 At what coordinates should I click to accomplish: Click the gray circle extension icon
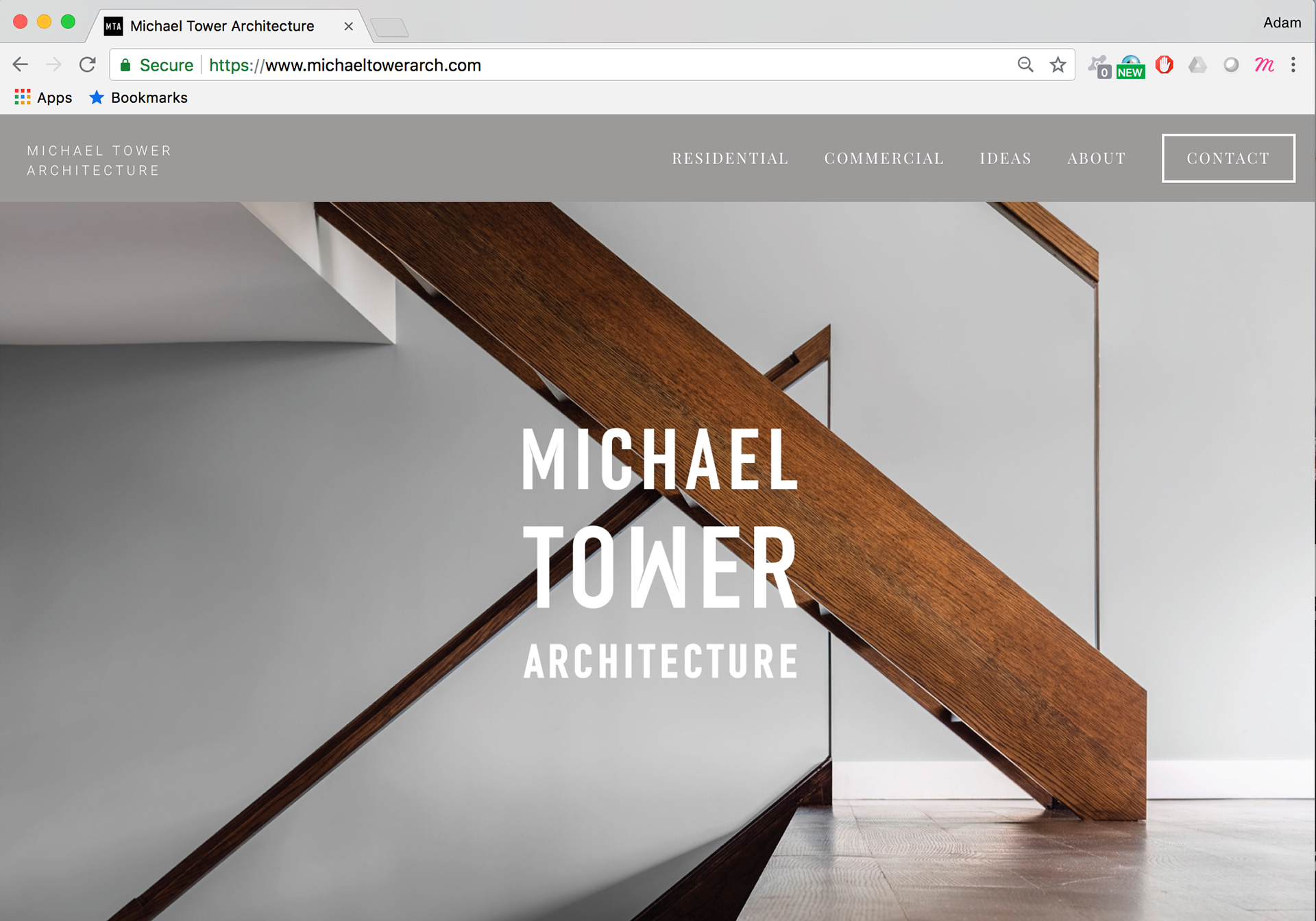coord(1231,65)
